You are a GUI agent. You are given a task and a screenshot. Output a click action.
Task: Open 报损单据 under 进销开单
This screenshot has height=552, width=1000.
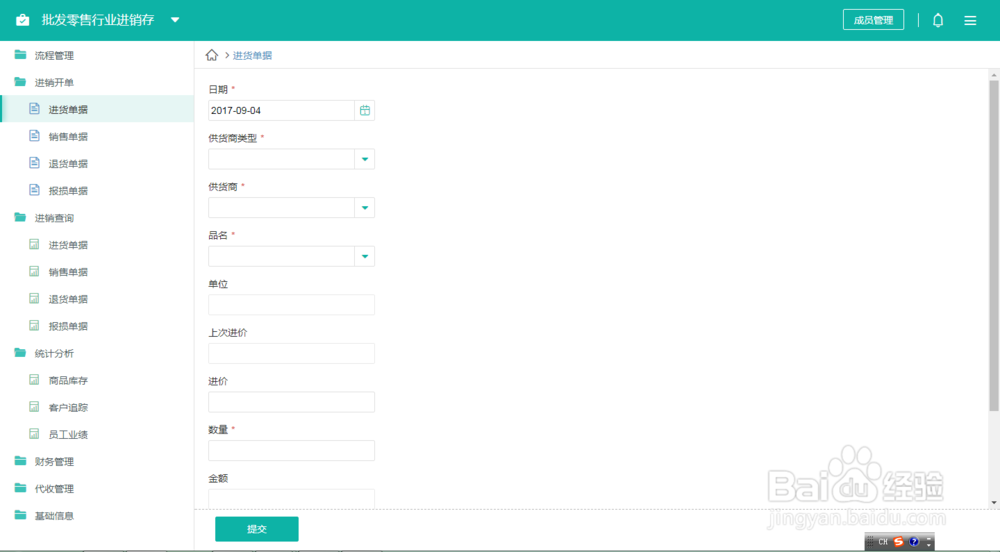click(97, 191)
